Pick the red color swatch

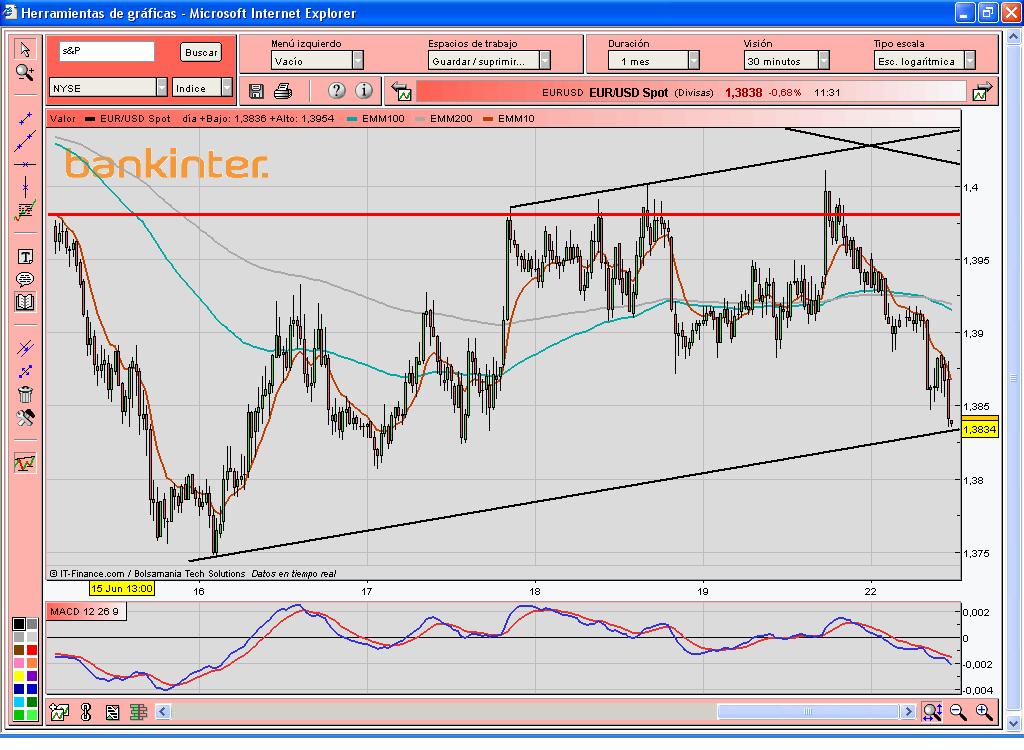pyautogui.click(x=31, y=649)
